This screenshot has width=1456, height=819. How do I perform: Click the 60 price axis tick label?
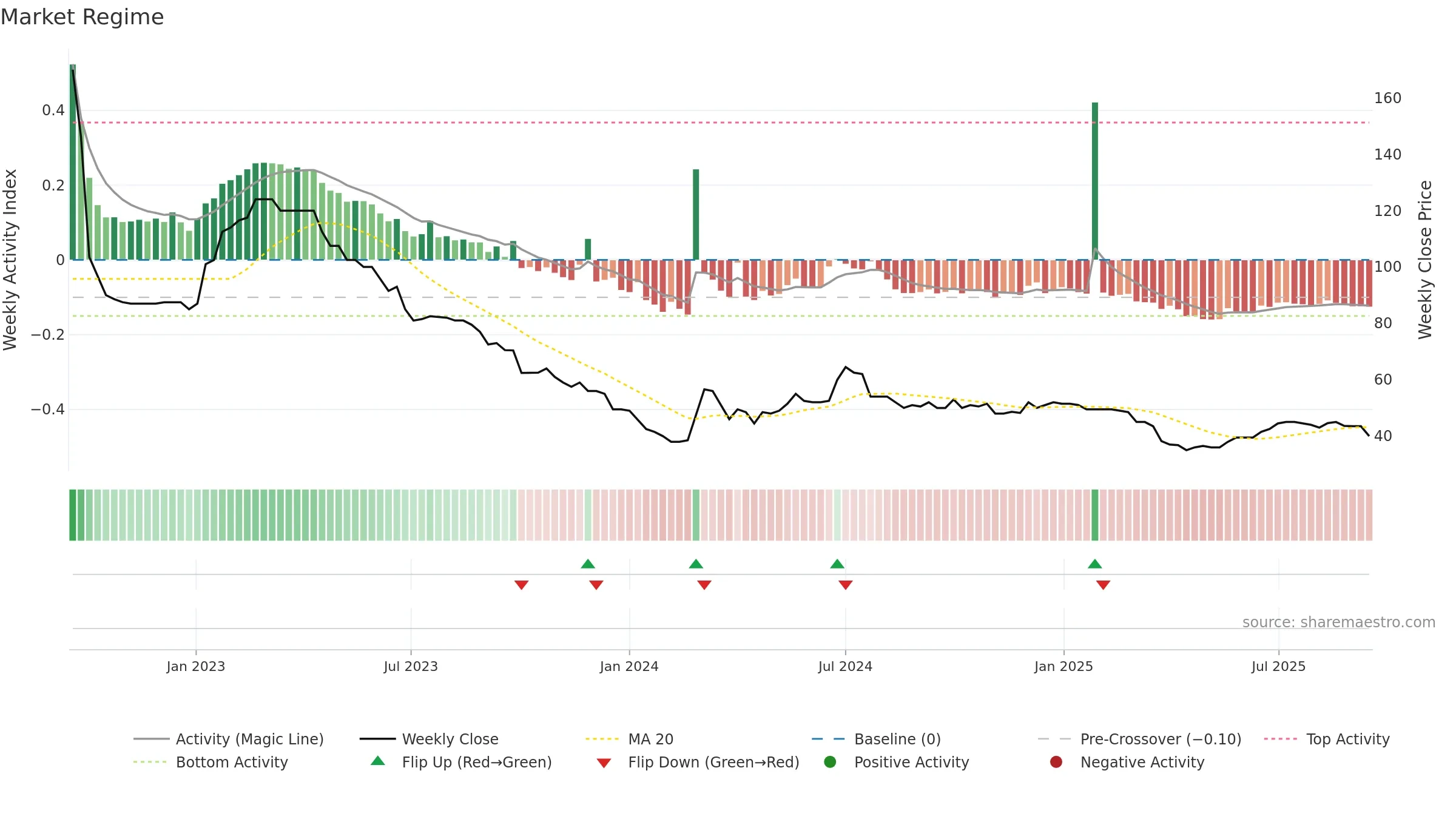coord(1383,380)
